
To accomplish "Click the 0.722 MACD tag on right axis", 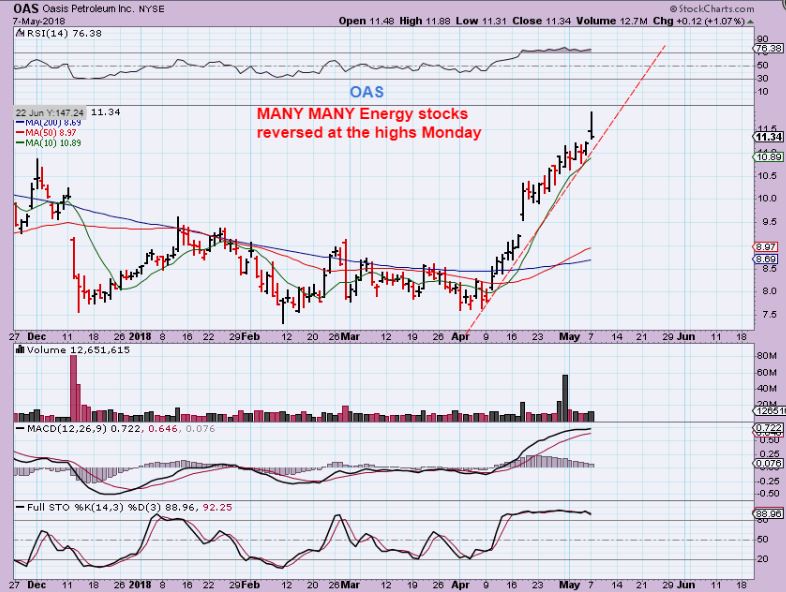I will (x=768, y=428).
